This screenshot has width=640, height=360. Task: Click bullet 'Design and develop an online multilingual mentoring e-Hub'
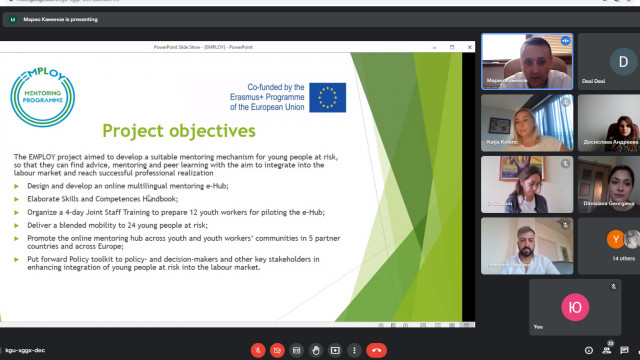(x=128, y=186)
